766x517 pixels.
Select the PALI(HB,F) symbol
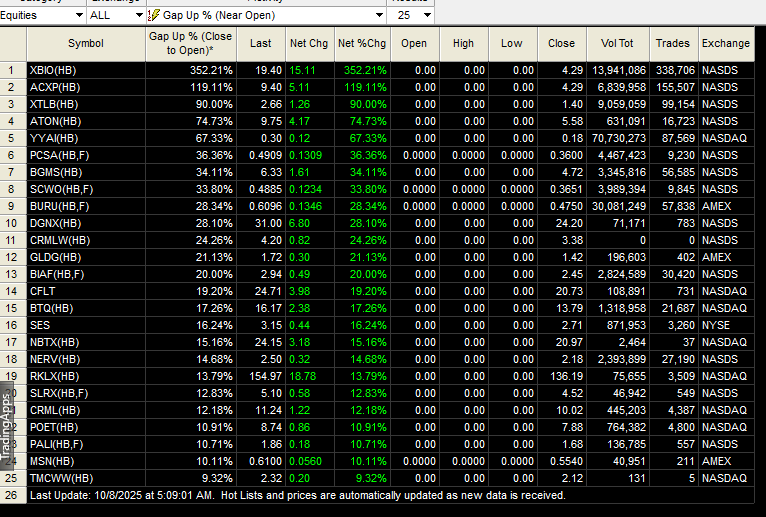[56, 444]
